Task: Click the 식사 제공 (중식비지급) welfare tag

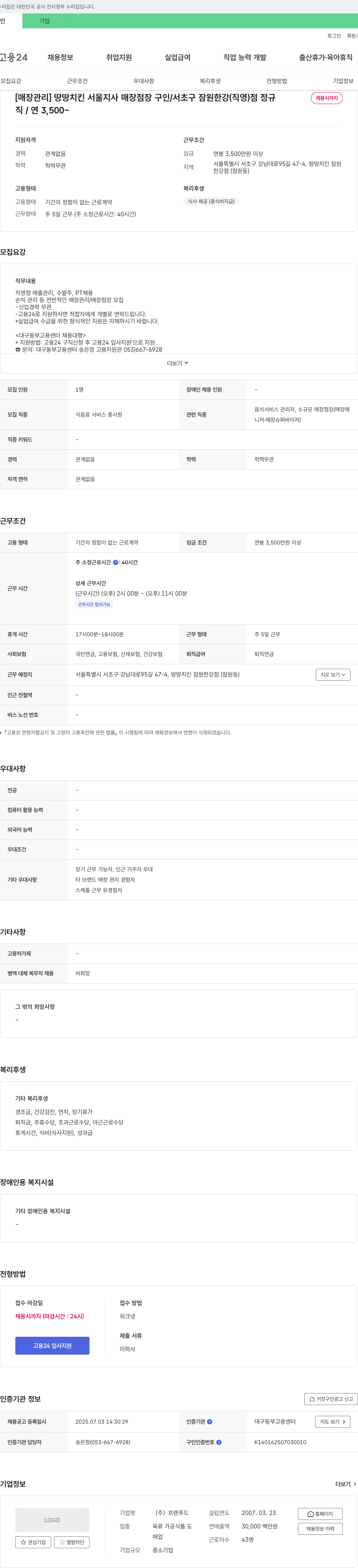Action: click(211, 201)
